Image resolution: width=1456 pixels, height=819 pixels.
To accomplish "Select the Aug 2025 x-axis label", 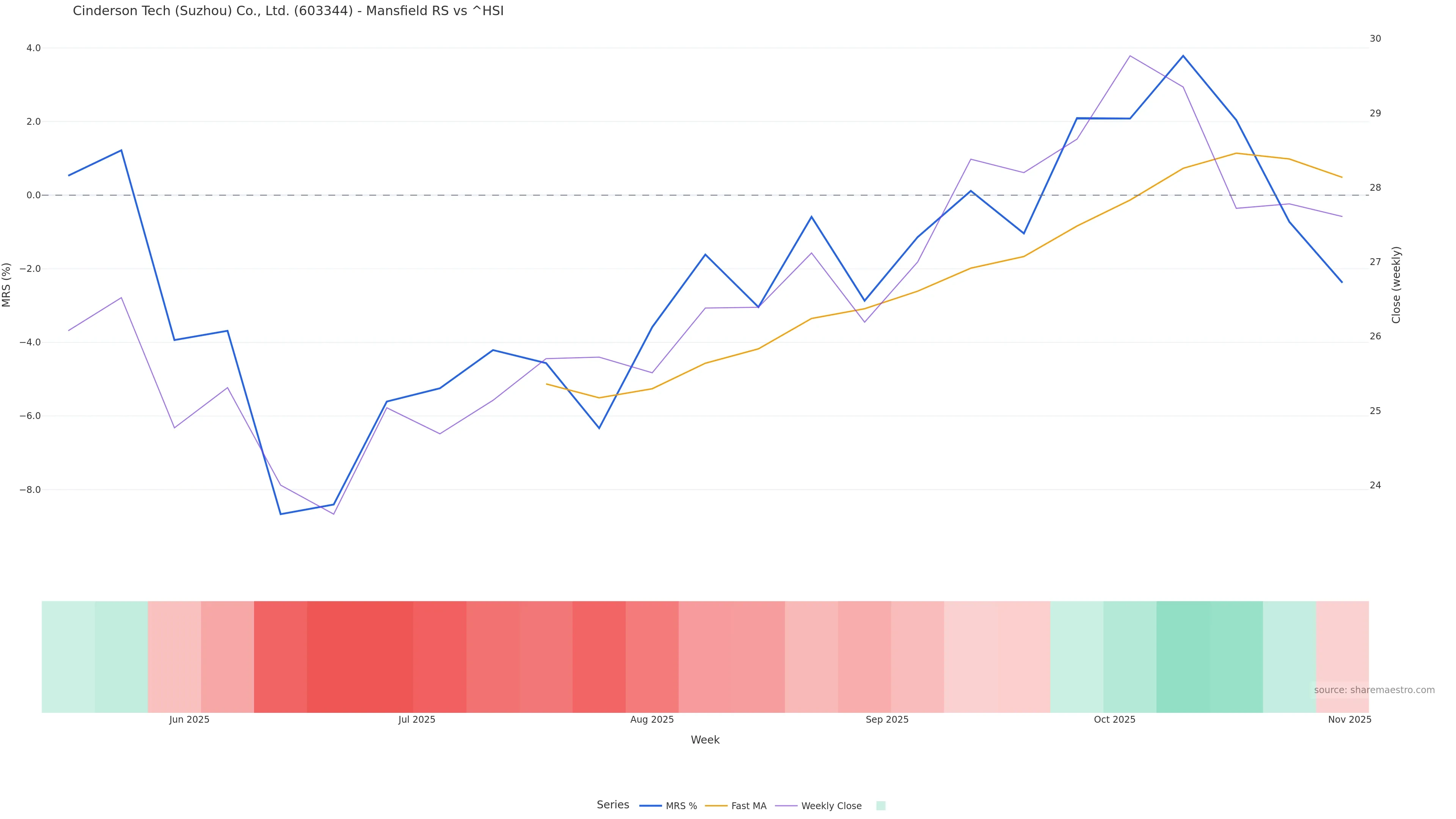I will pos(652,720).
